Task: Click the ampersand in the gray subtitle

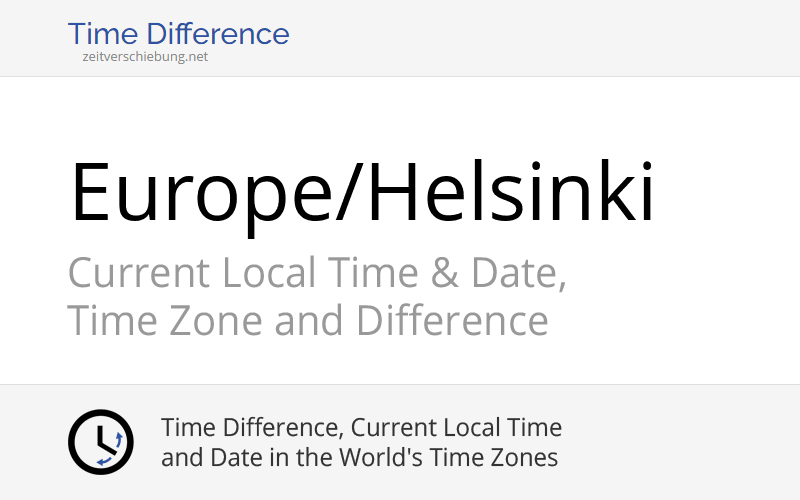Action: (444, 273)
